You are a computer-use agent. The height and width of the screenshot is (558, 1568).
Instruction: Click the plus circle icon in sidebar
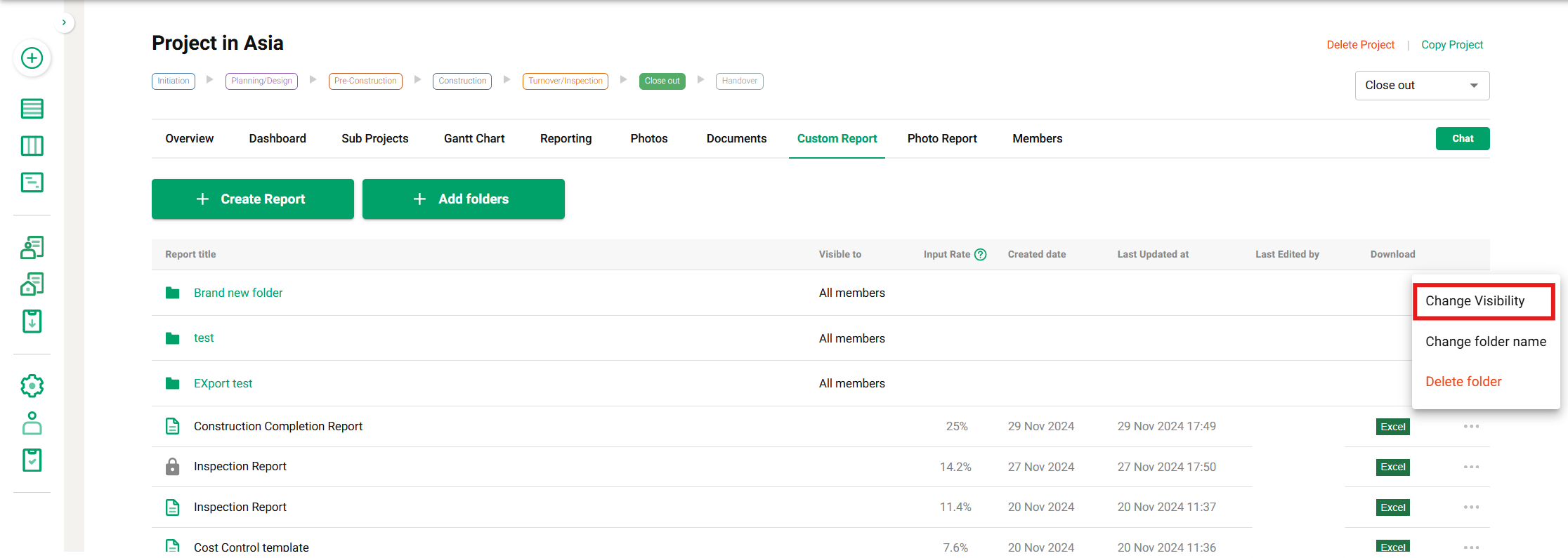click(x=32, y=58)
